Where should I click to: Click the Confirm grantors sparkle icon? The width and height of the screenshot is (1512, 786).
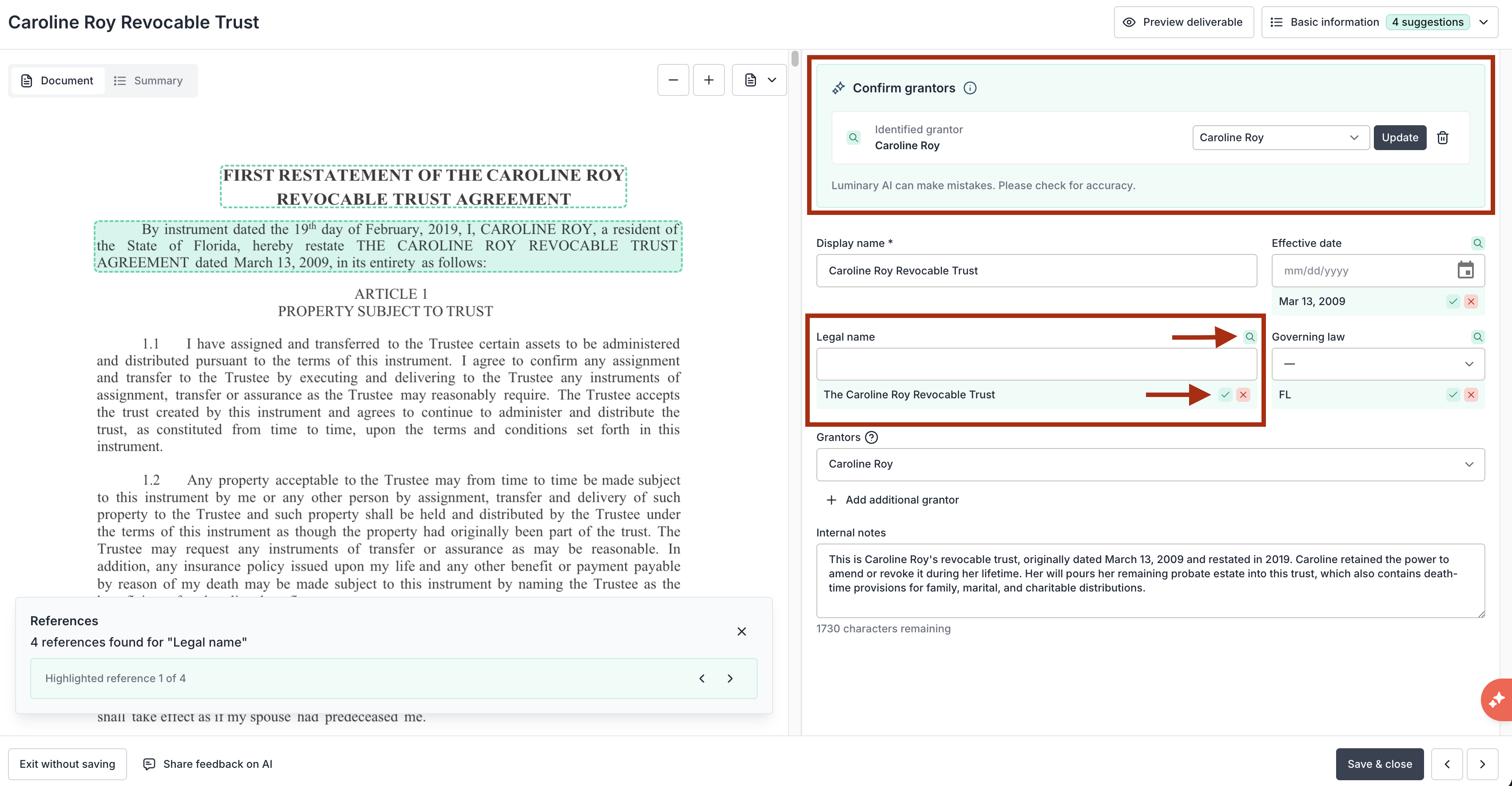click(838, 88)
